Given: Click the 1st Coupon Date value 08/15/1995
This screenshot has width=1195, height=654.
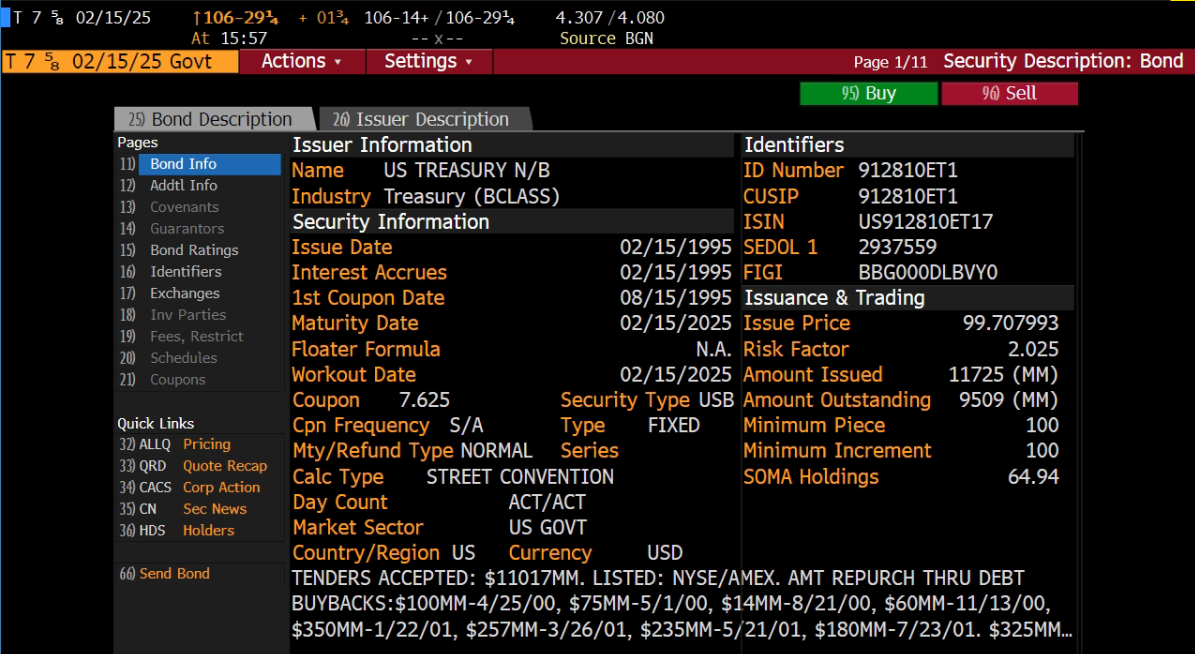Looking at the screenshot, I should (675, 298).
